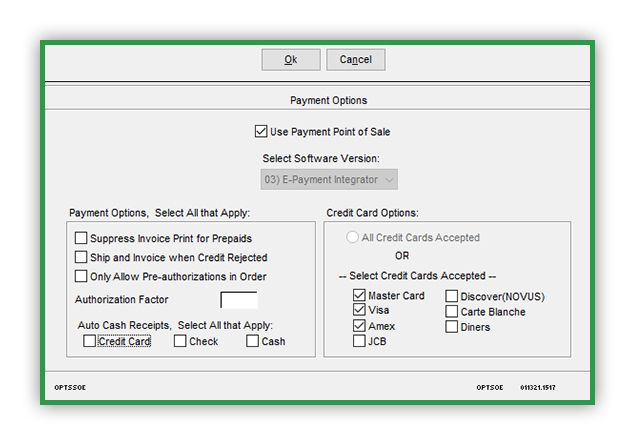Click the Select Credit Cards Accepted heading

pos(418,276)
